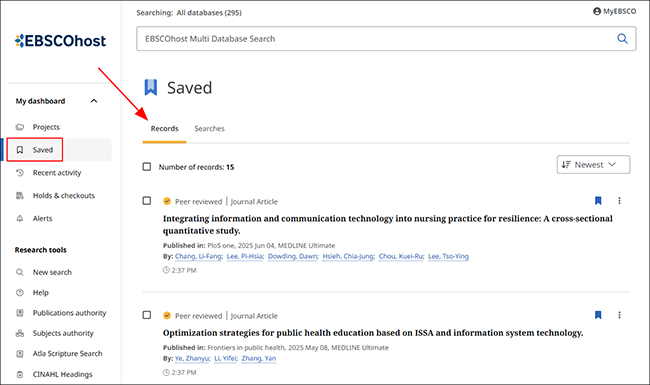The width and height of the screenshot is (650, 385).
Task: Open the Newest sort dropdown
Action: 593,165
